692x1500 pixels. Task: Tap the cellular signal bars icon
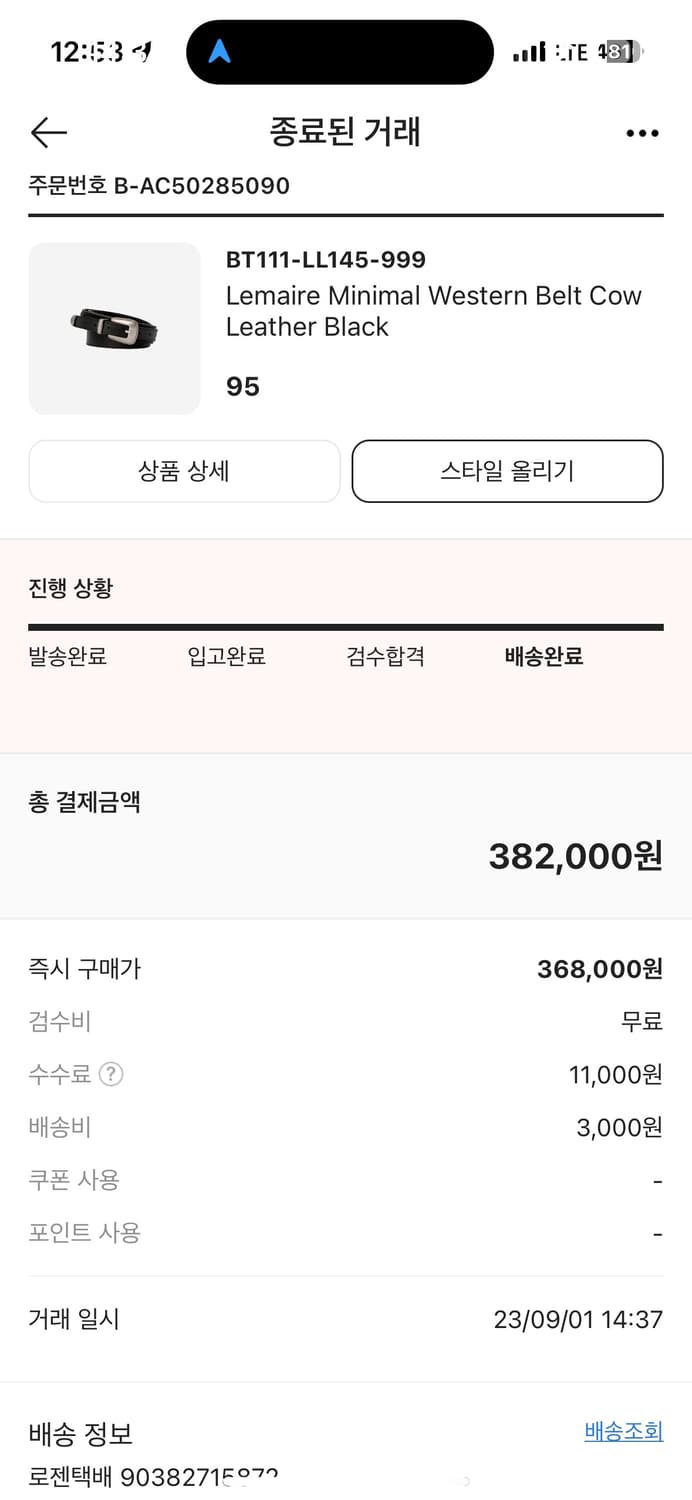pyautogui.click(x=529, y=52)
